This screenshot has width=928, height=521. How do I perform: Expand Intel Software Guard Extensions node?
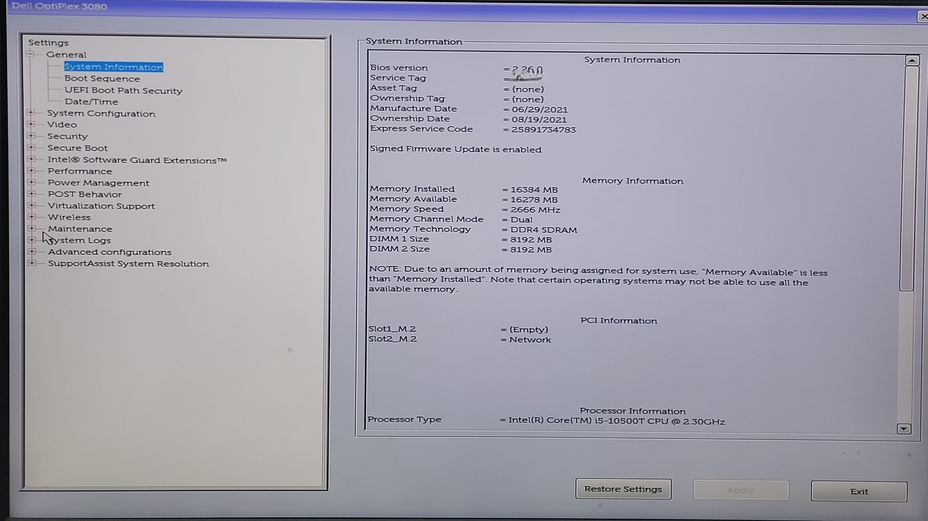pyautogui.click(x=31, y=159)
